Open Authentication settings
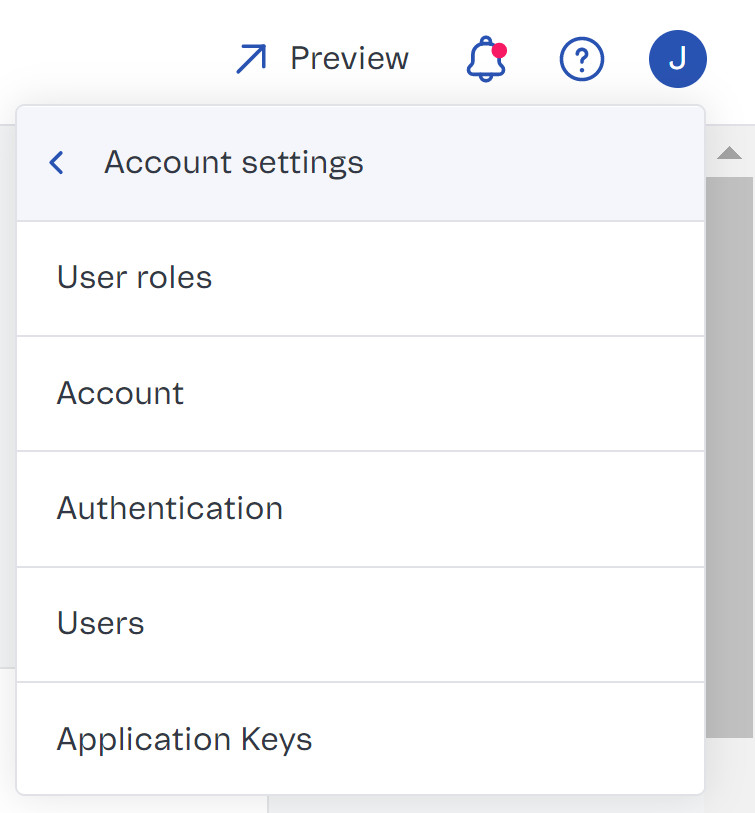755x813 pixels. (x=170, y=508)
